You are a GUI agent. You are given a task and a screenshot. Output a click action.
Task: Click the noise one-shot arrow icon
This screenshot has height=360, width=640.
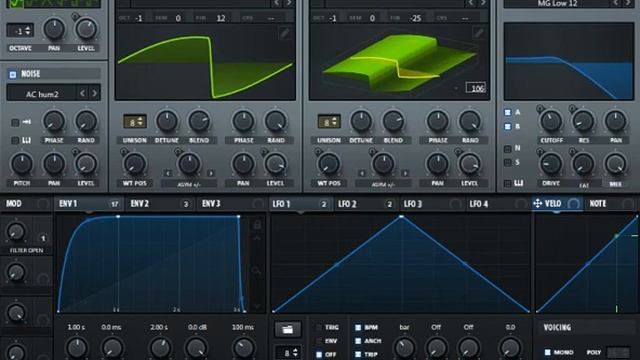27,122
